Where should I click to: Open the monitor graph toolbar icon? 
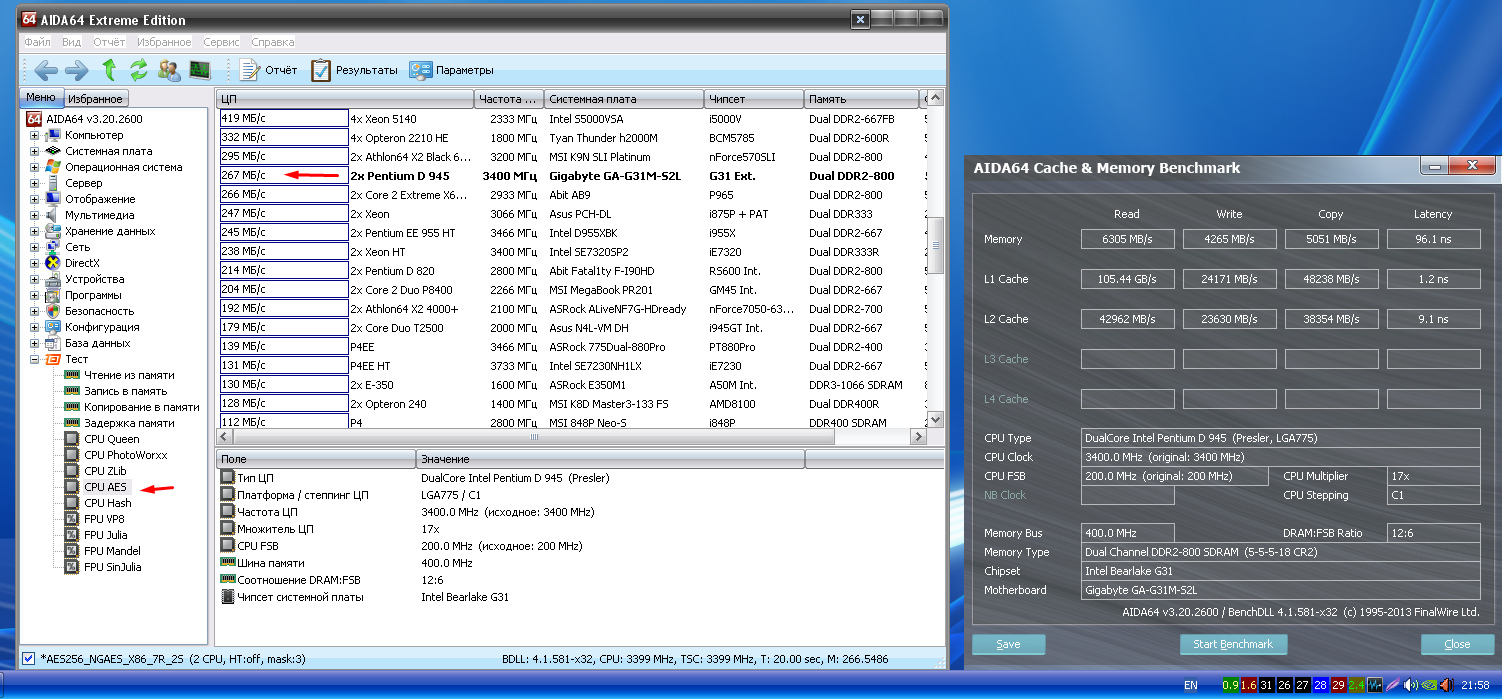[200, 70]
